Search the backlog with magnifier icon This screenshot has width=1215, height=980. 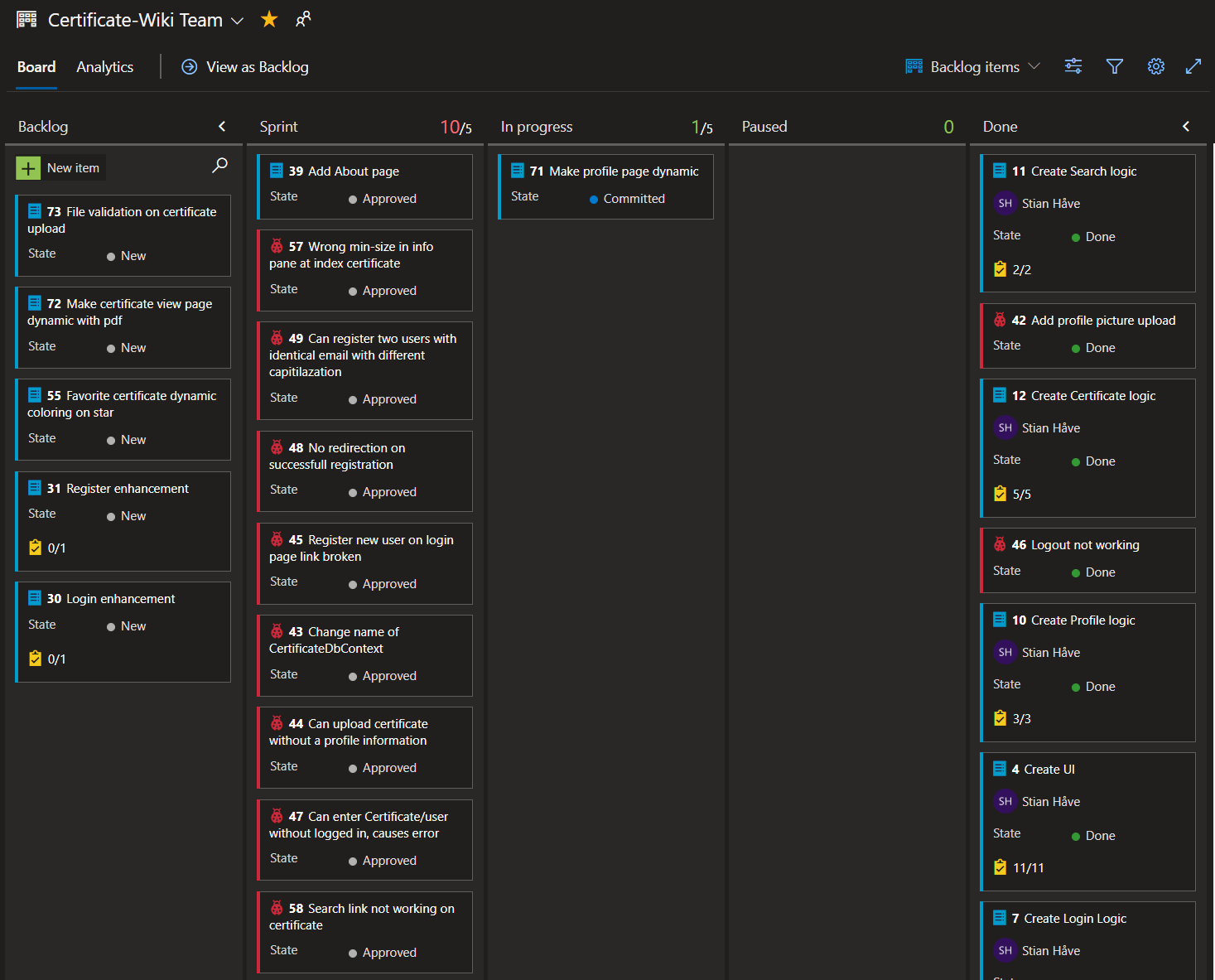coord(219,166)
